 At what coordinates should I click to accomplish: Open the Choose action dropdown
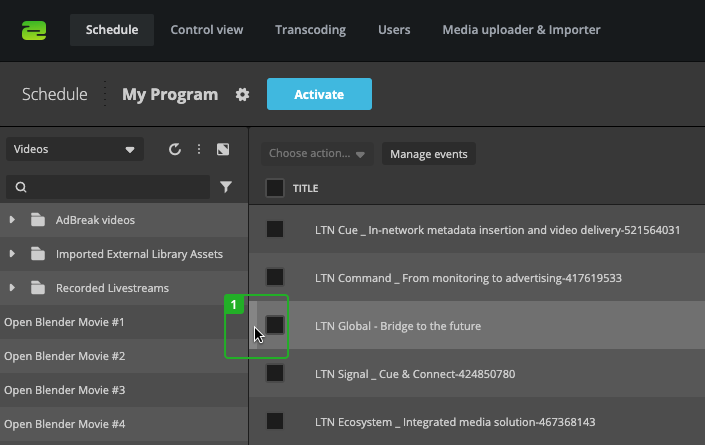[x=317, y=154]
